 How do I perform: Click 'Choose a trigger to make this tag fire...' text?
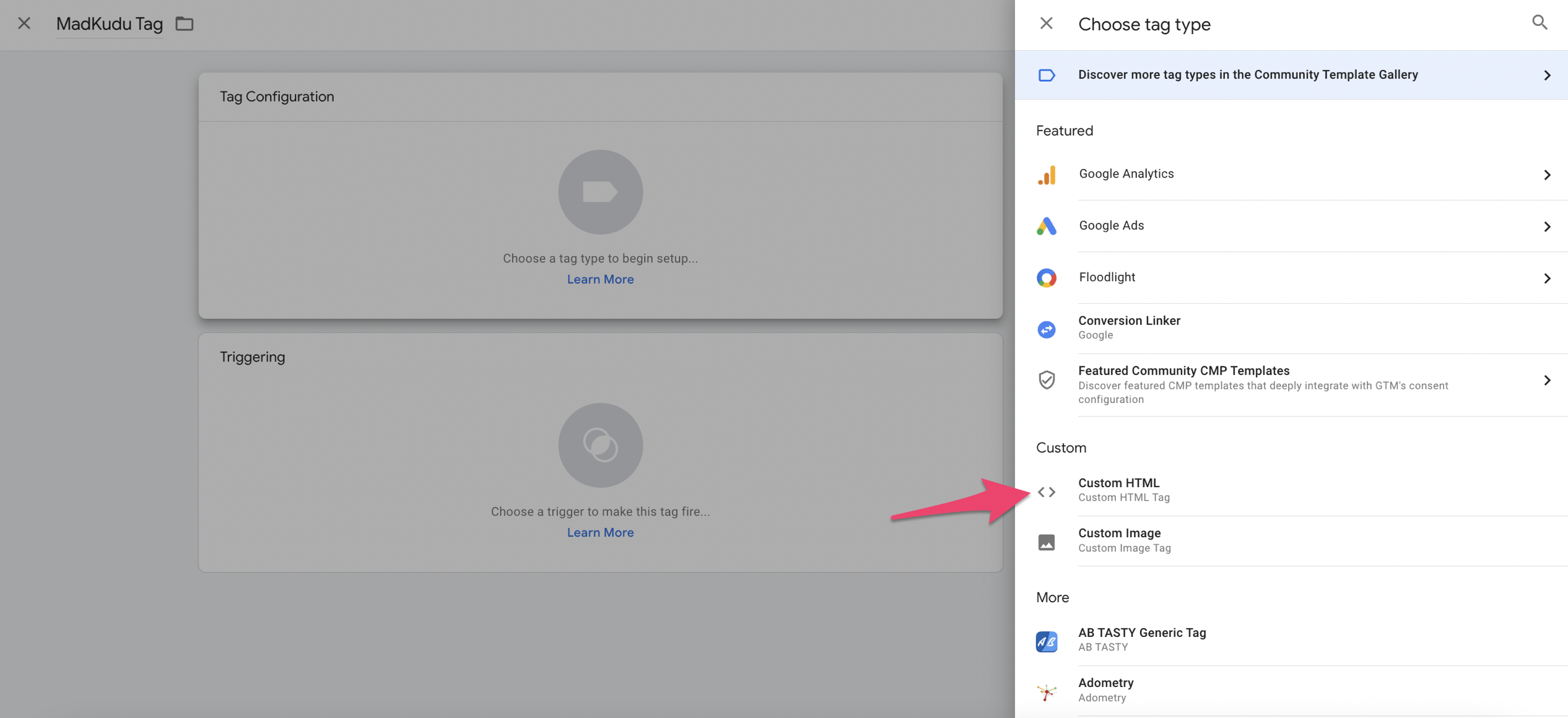(600, 512)
